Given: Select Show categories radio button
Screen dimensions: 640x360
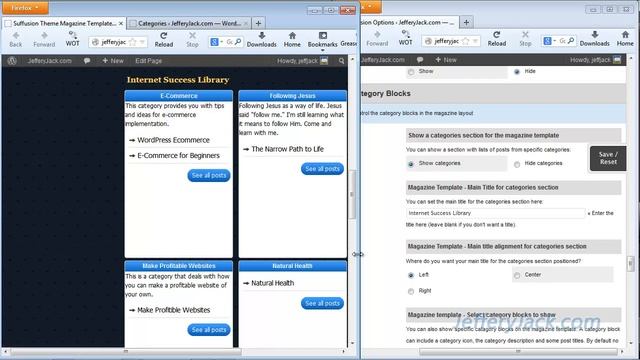Looking at the screenshot, I should pos(411,164).
